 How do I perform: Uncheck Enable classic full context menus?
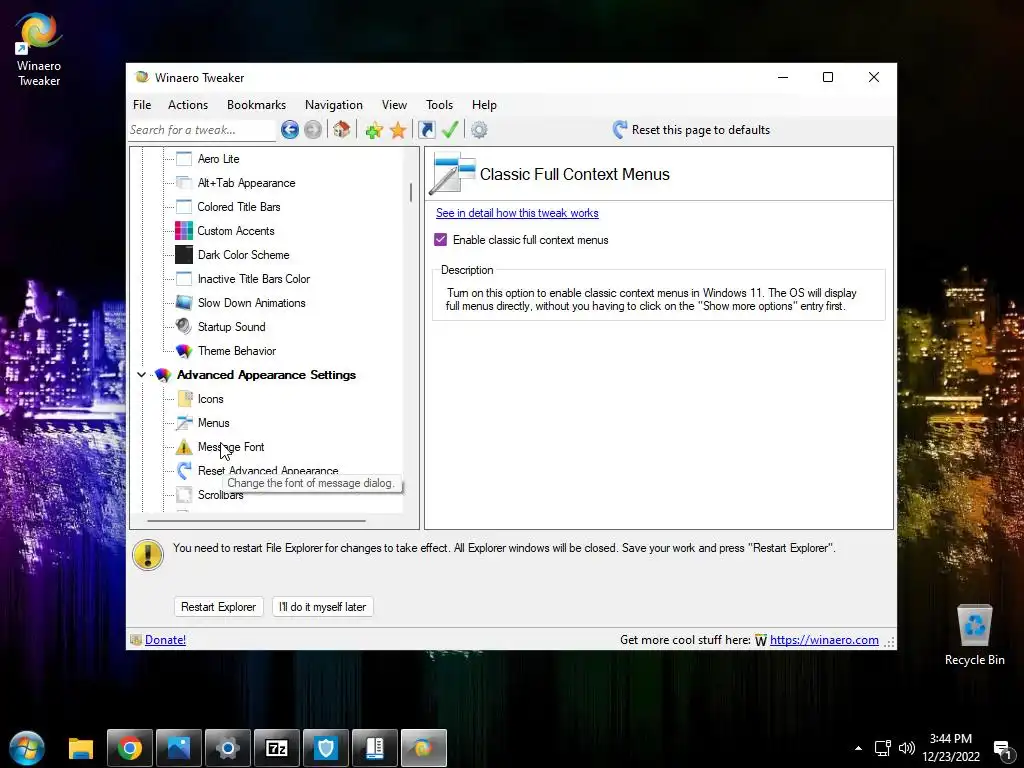coord(441,240)
